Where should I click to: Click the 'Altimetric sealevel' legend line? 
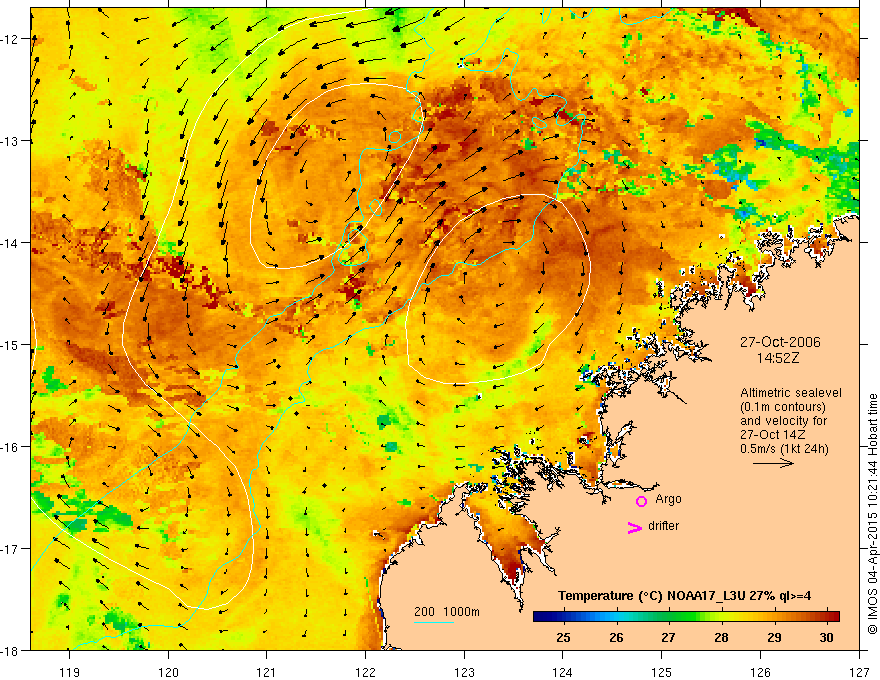point(791,393)
